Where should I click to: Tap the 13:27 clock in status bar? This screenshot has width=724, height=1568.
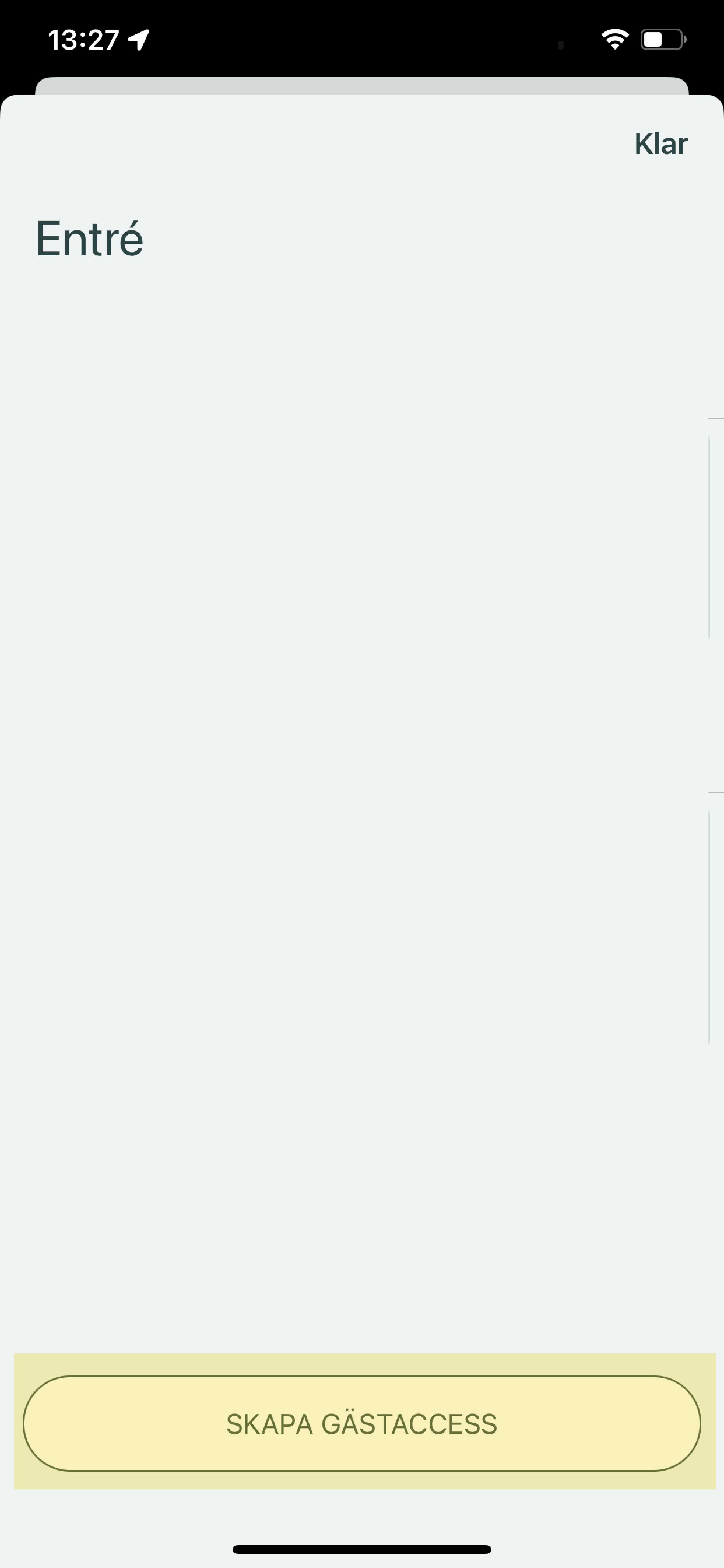pos(83,40)
